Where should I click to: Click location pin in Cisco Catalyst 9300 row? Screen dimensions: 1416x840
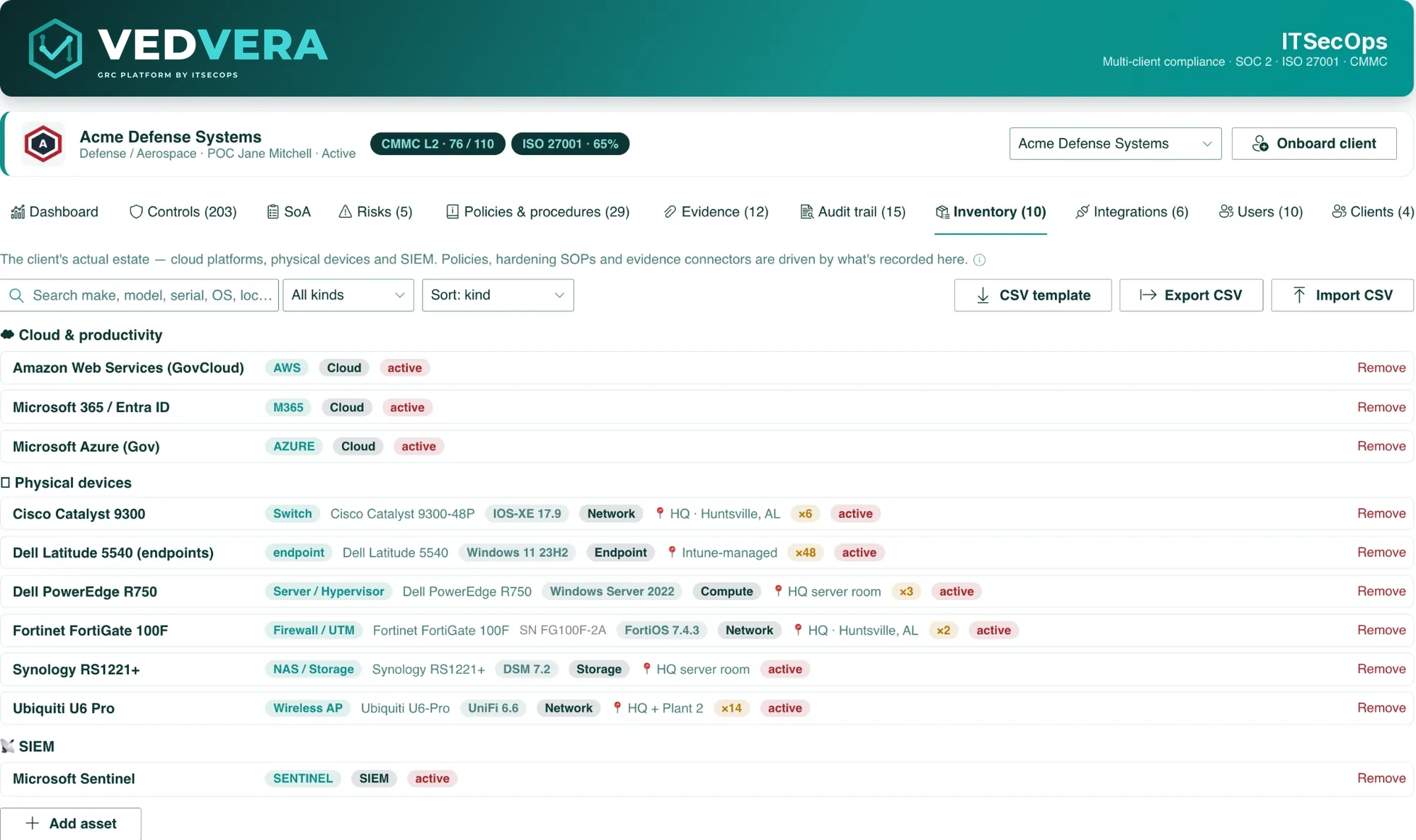pos(660,513)
